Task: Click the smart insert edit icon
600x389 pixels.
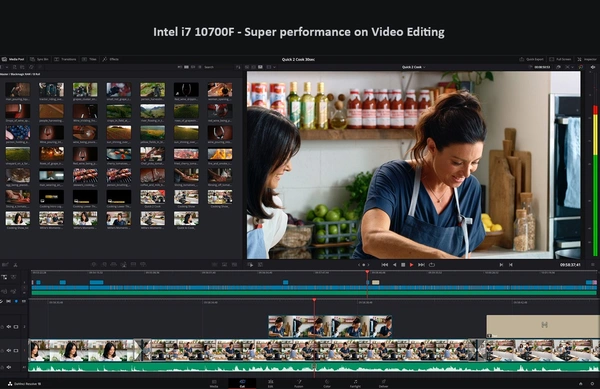Action: (x=93, y=265)
